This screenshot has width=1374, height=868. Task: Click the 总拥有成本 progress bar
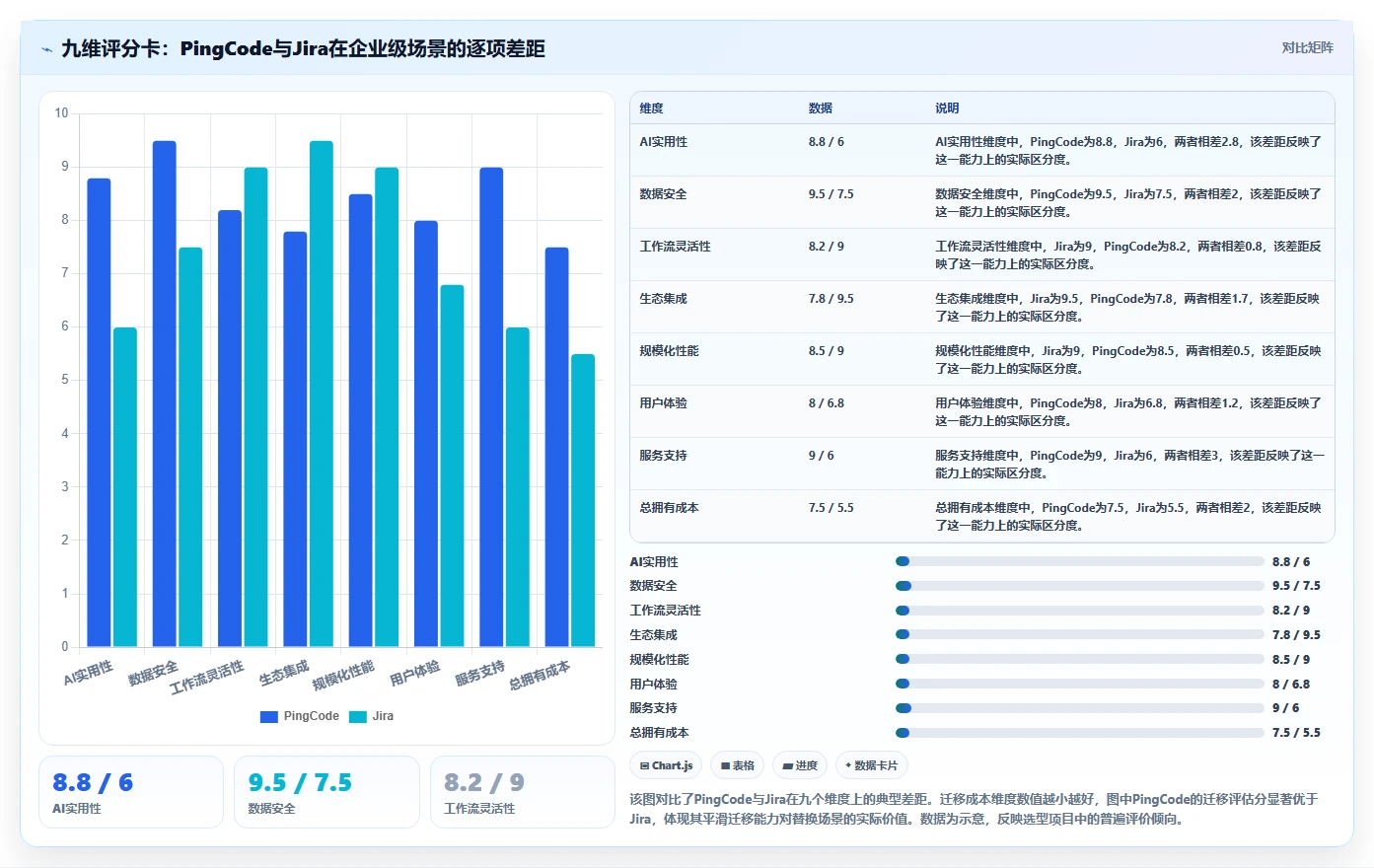1079,733
